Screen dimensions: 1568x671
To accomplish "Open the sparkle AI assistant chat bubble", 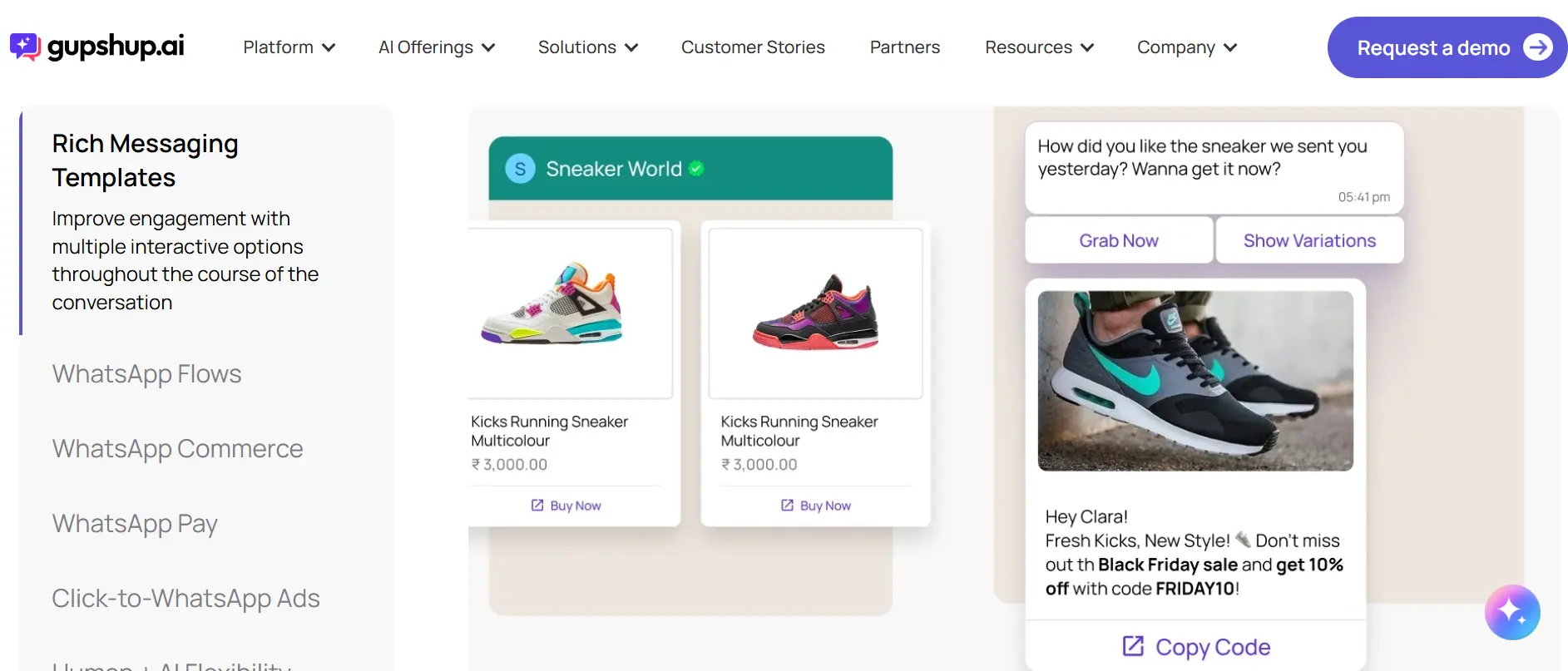I will point(1511,612).
